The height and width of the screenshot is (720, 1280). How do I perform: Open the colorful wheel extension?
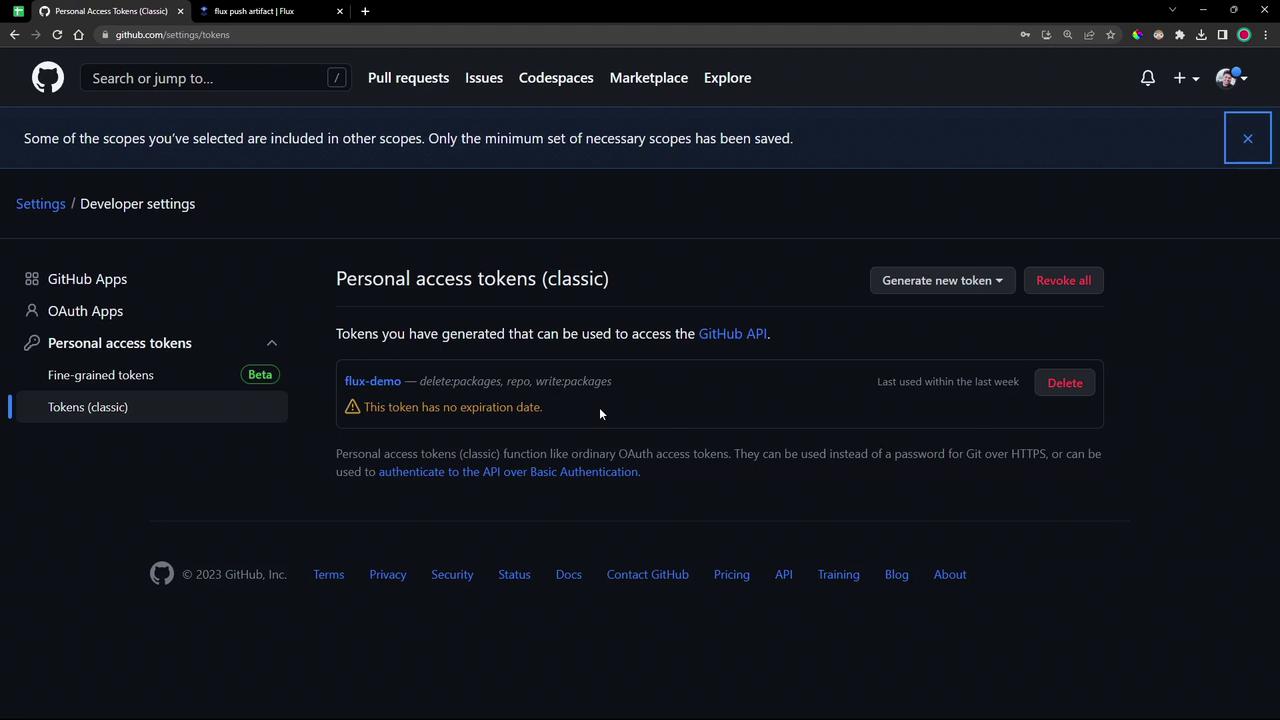tap(1137, 35)
